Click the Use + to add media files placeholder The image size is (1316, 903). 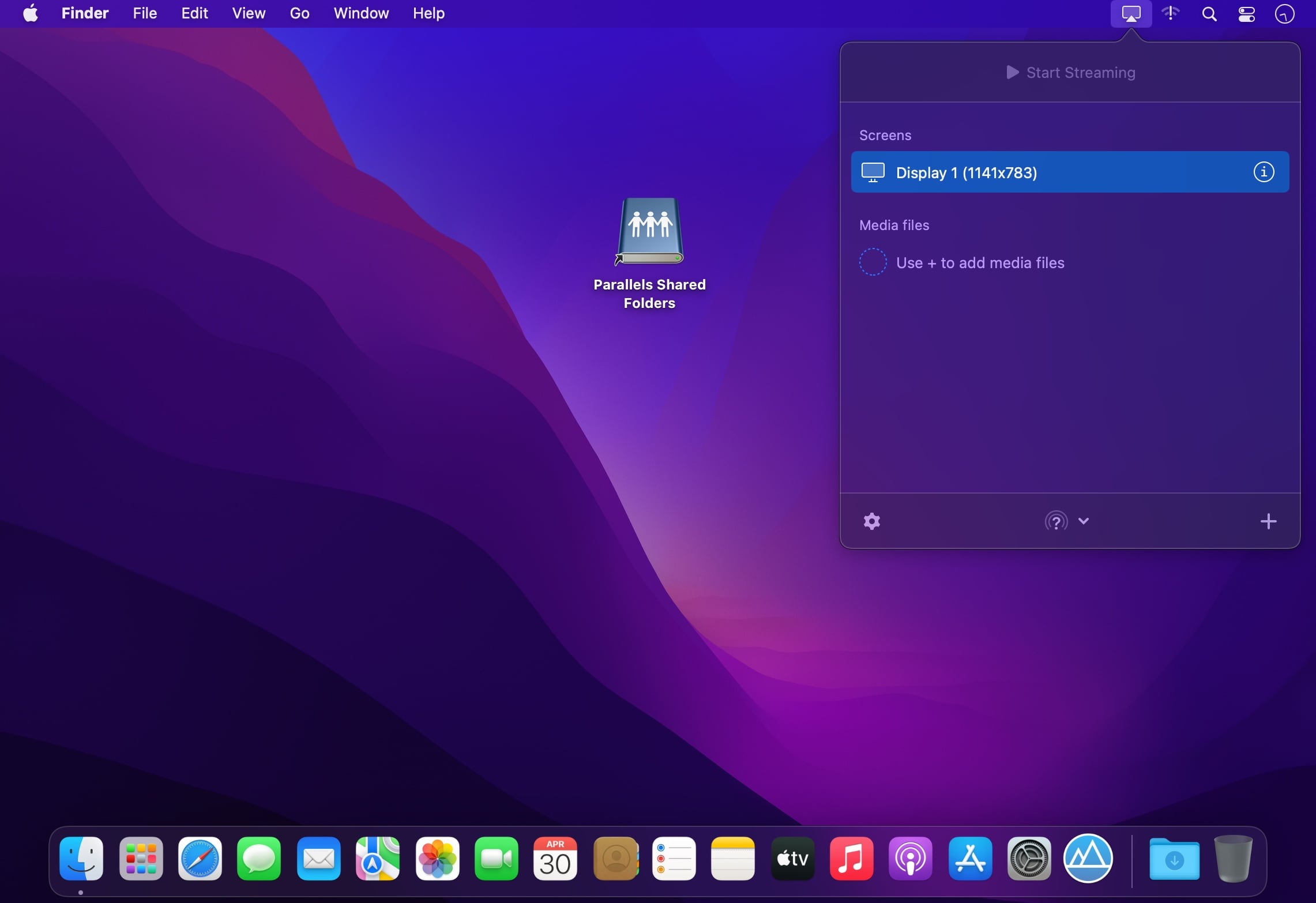click(979, 263)
